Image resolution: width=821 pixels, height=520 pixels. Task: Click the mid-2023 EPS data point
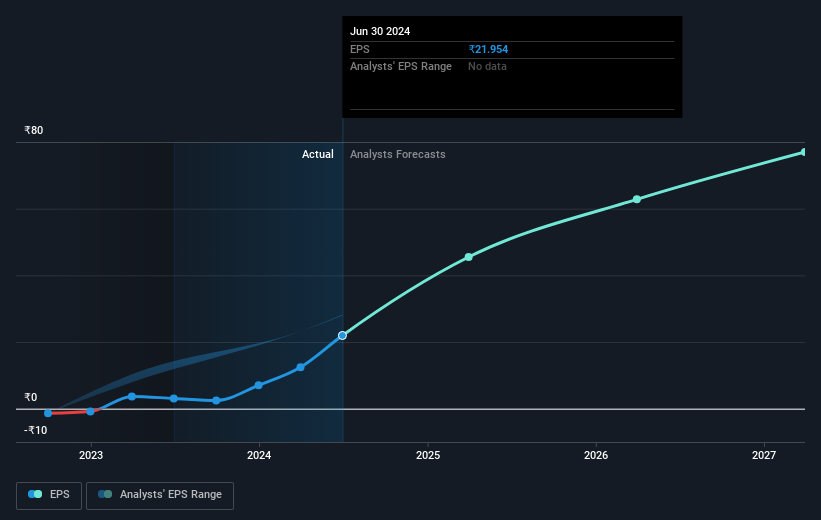[174, 399]
